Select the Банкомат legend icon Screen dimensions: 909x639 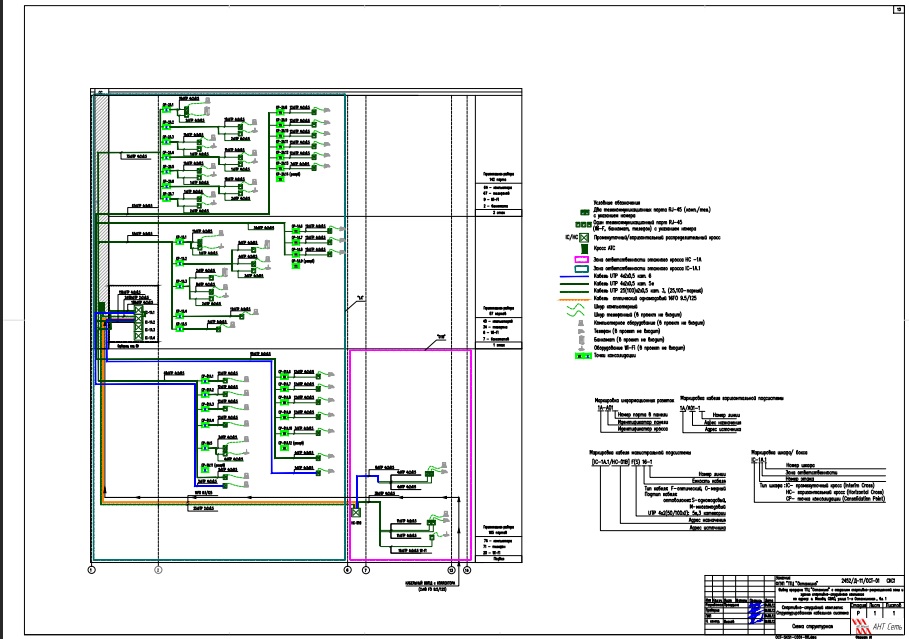[x=581, y=339]
